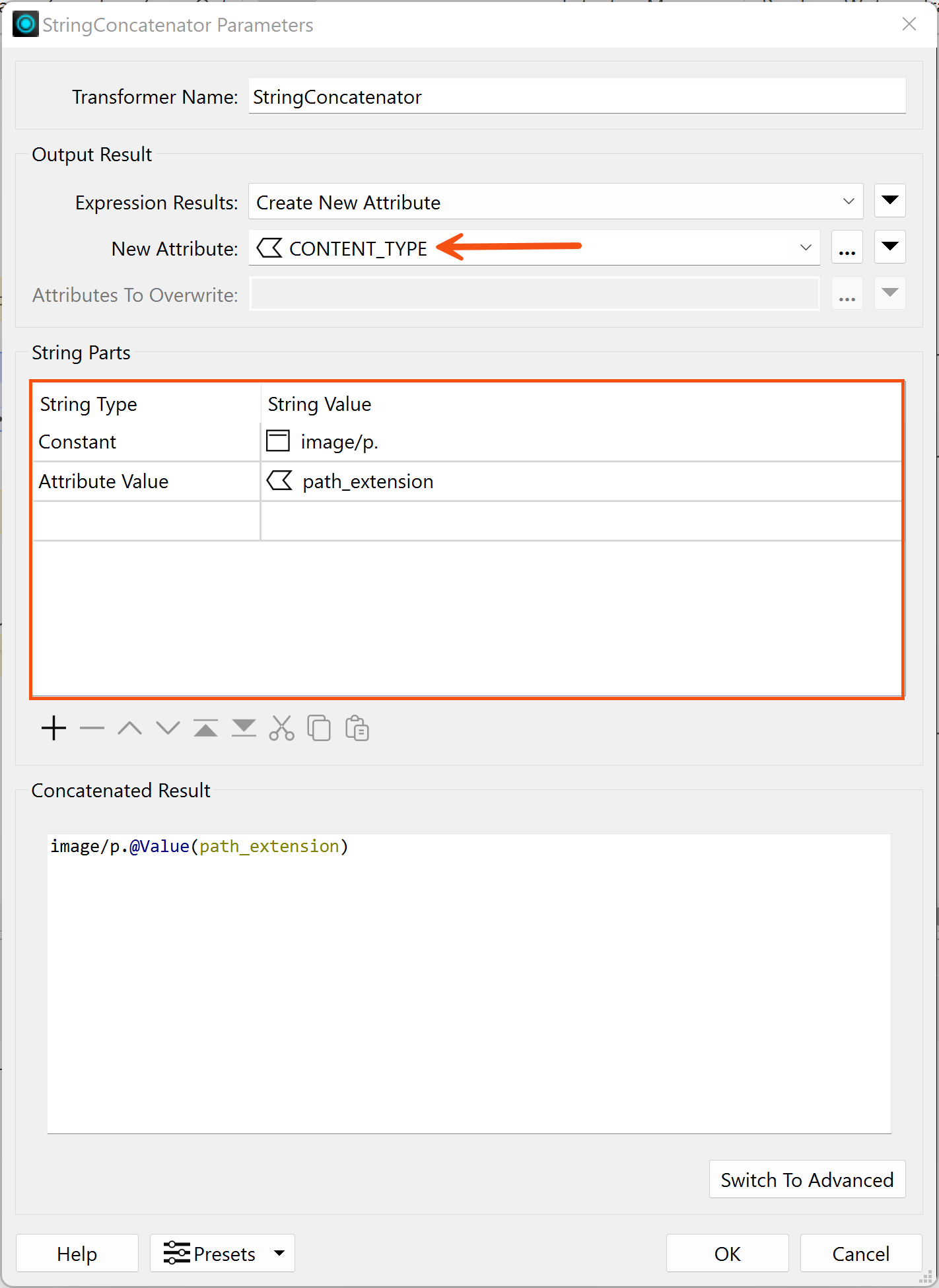Move selected row to bottom
Image resolution: width=939 pixels, height=1288 pixels.
point(244,729)
